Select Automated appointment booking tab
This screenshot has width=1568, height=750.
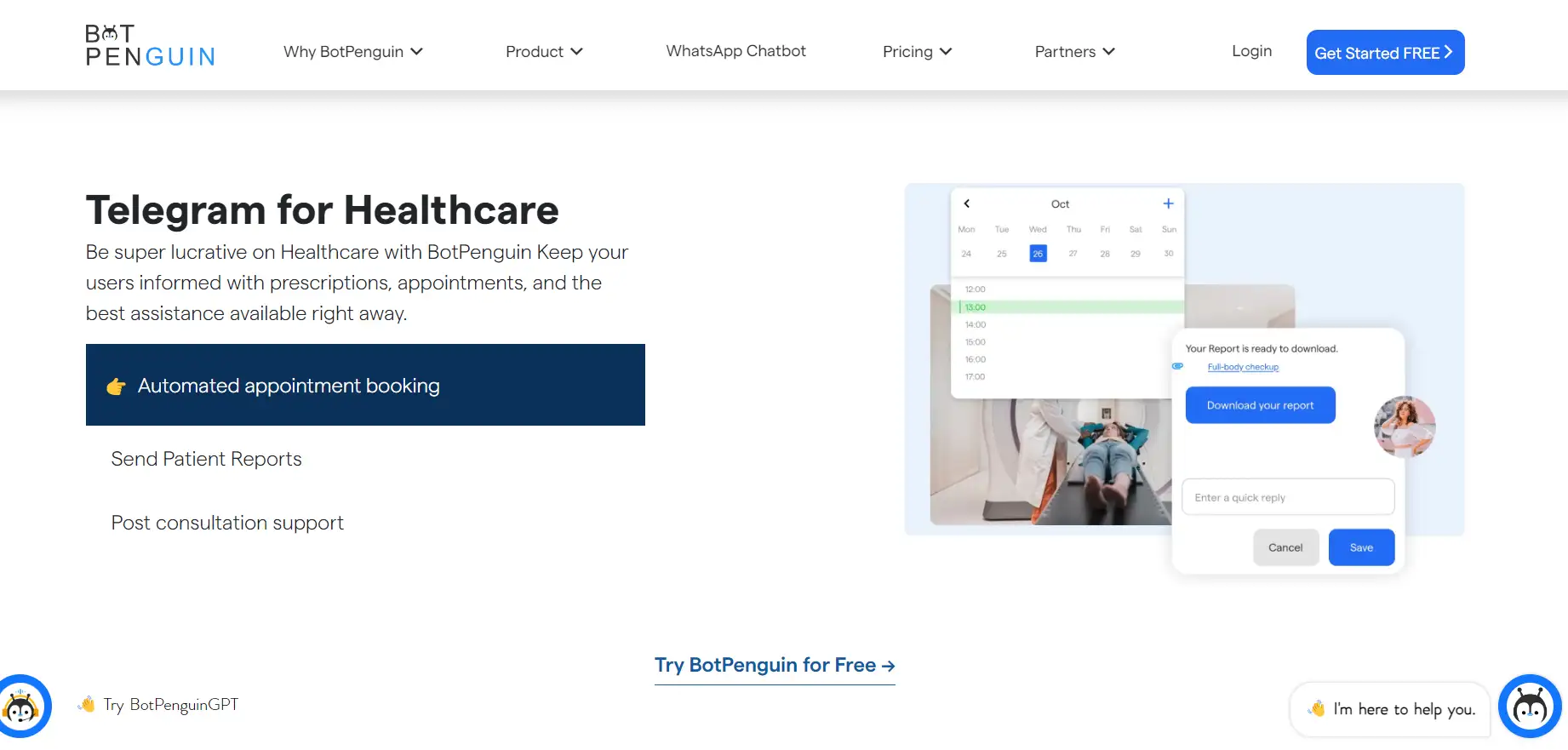coord(365,385)
